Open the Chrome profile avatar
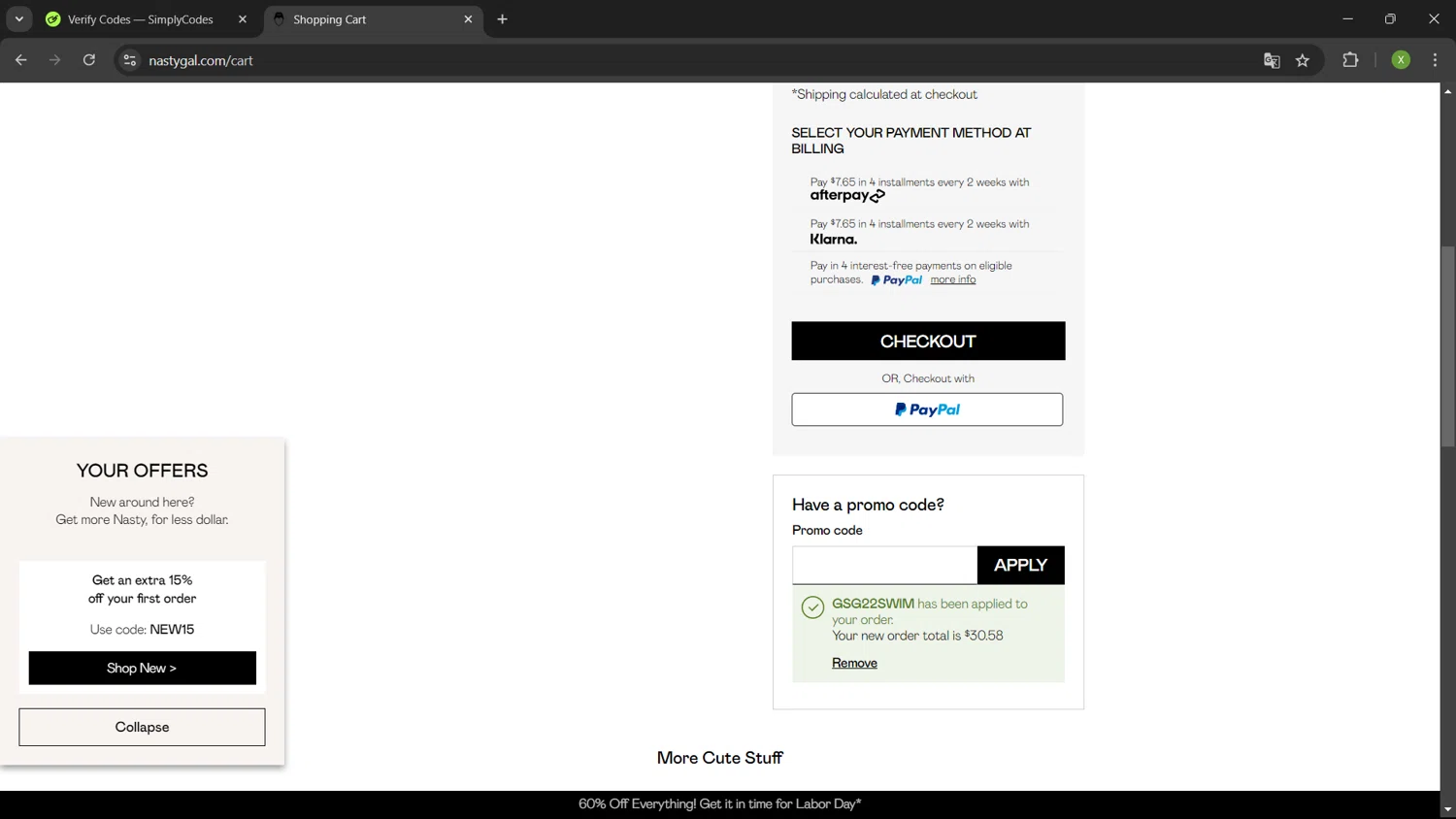 pos(1401,60)
